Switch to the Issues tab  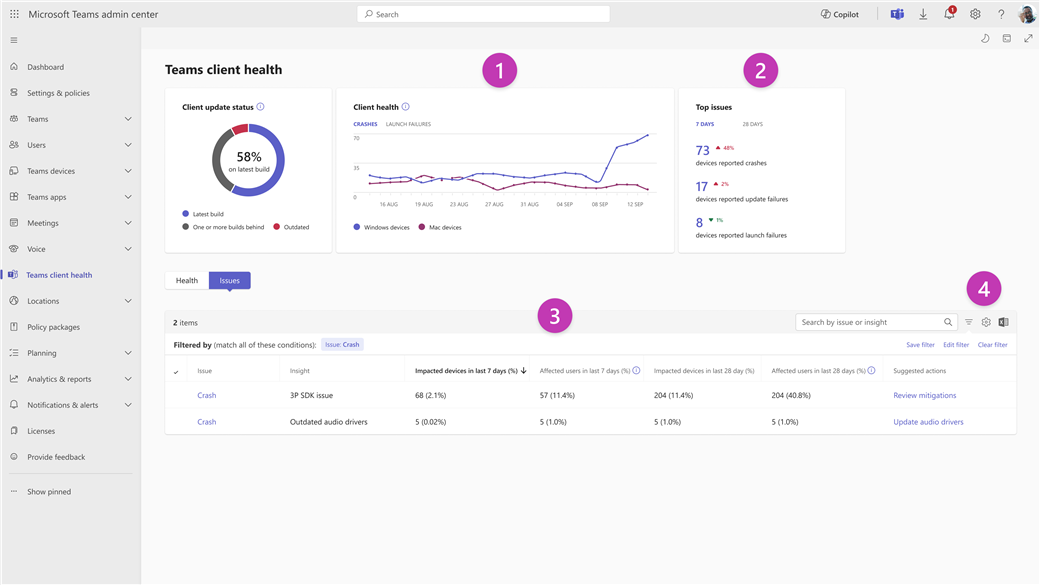[x=229, y=281]
